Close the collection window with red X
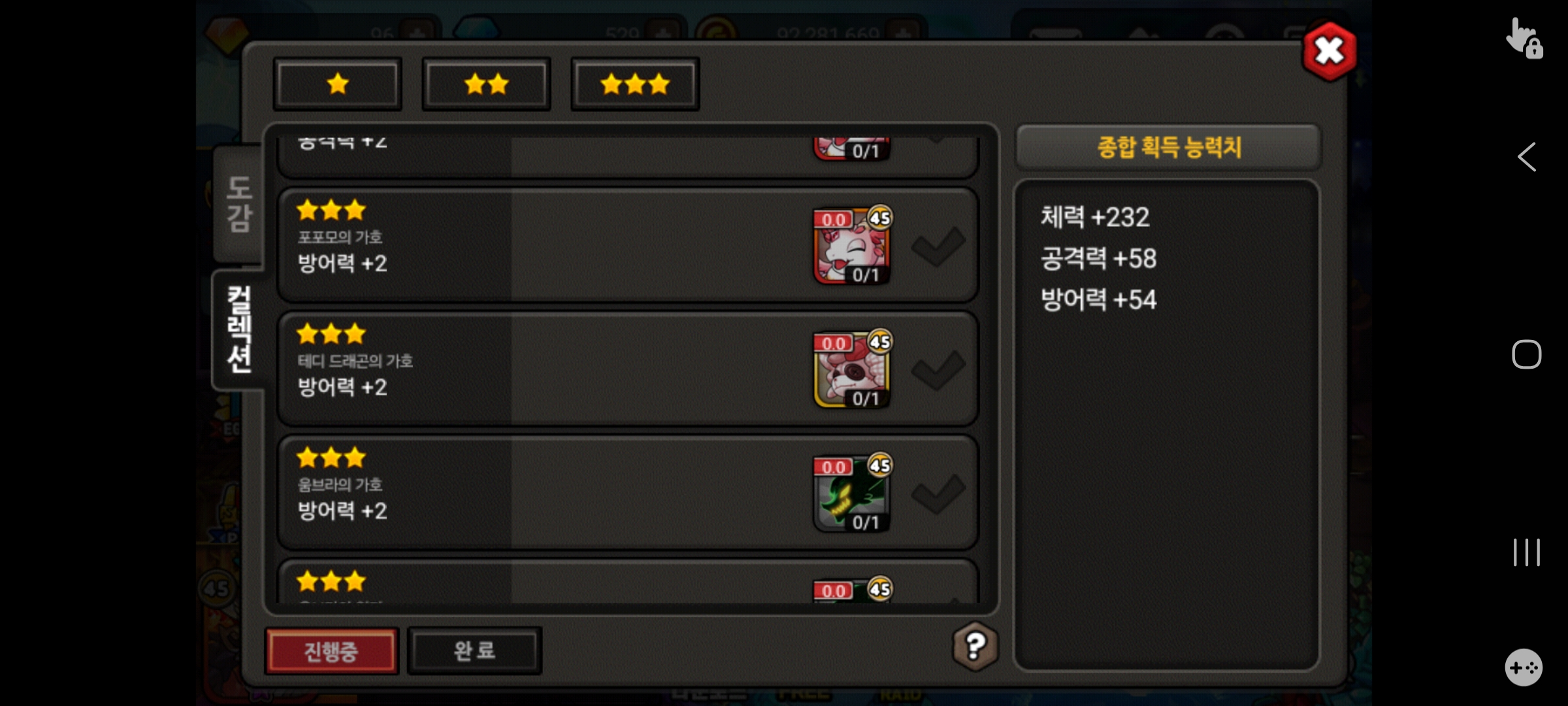 (1329, 51)
